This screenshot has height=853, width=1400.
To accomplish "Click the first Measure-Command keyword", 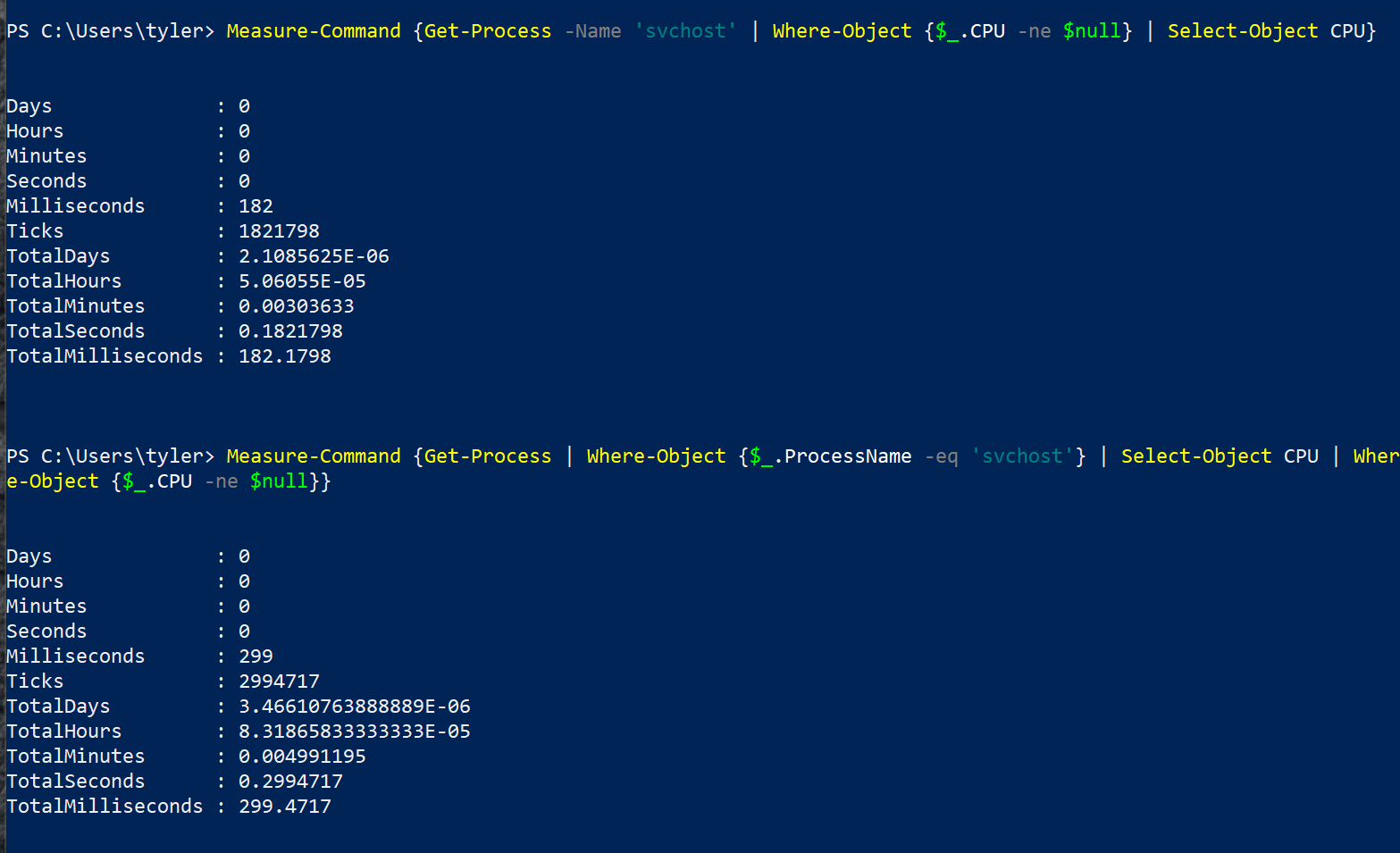I will 314,31.
